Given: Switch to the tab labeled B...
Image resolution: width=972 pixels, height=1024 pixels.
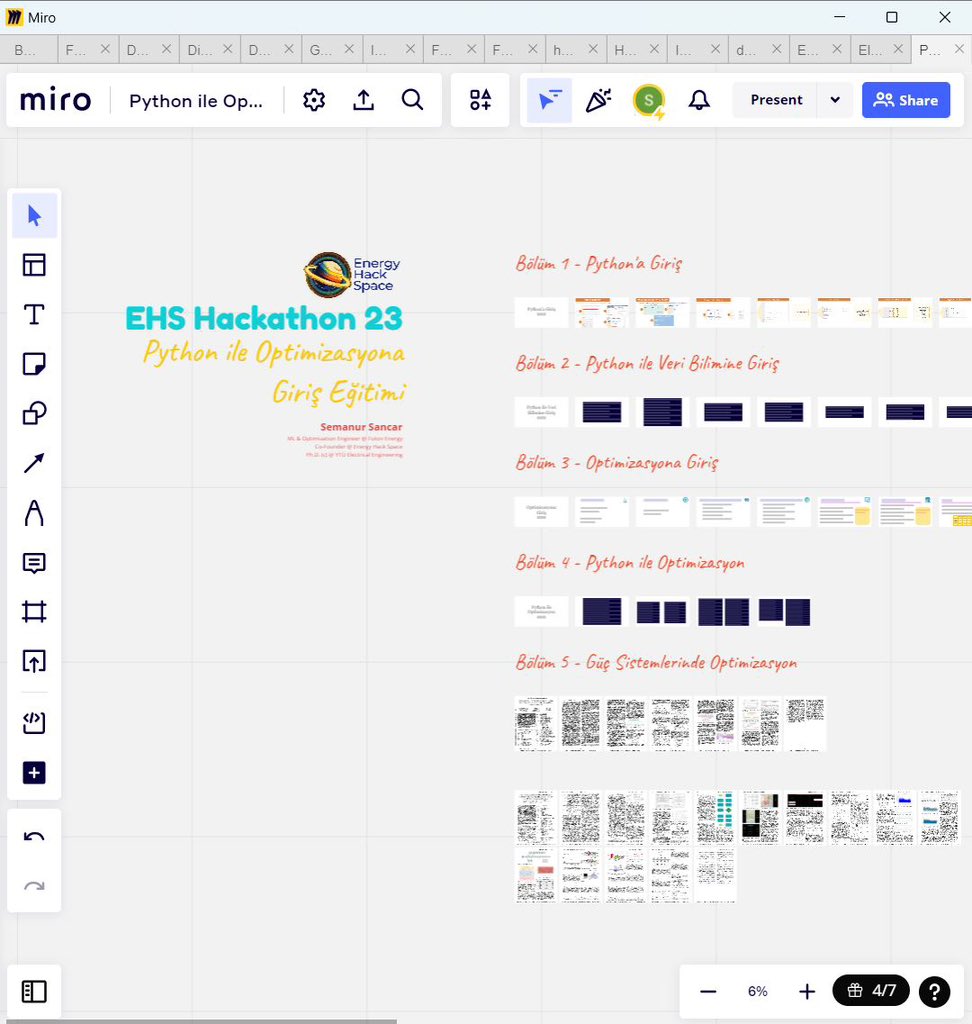Looking at the screenshot, I should (x=29, y=50).
